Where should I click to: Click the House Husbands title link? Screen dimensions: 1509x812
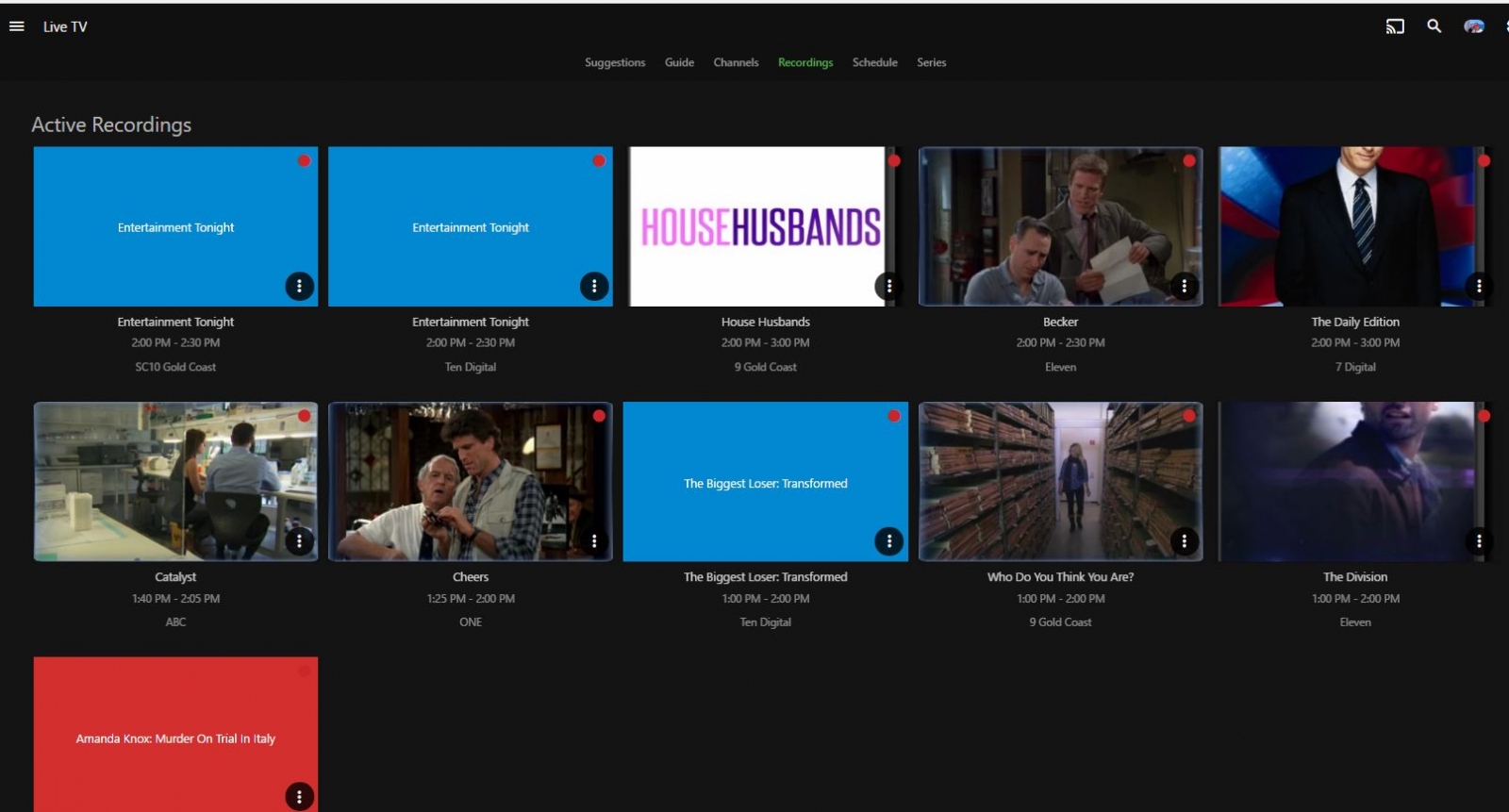(x=765, y=322)
